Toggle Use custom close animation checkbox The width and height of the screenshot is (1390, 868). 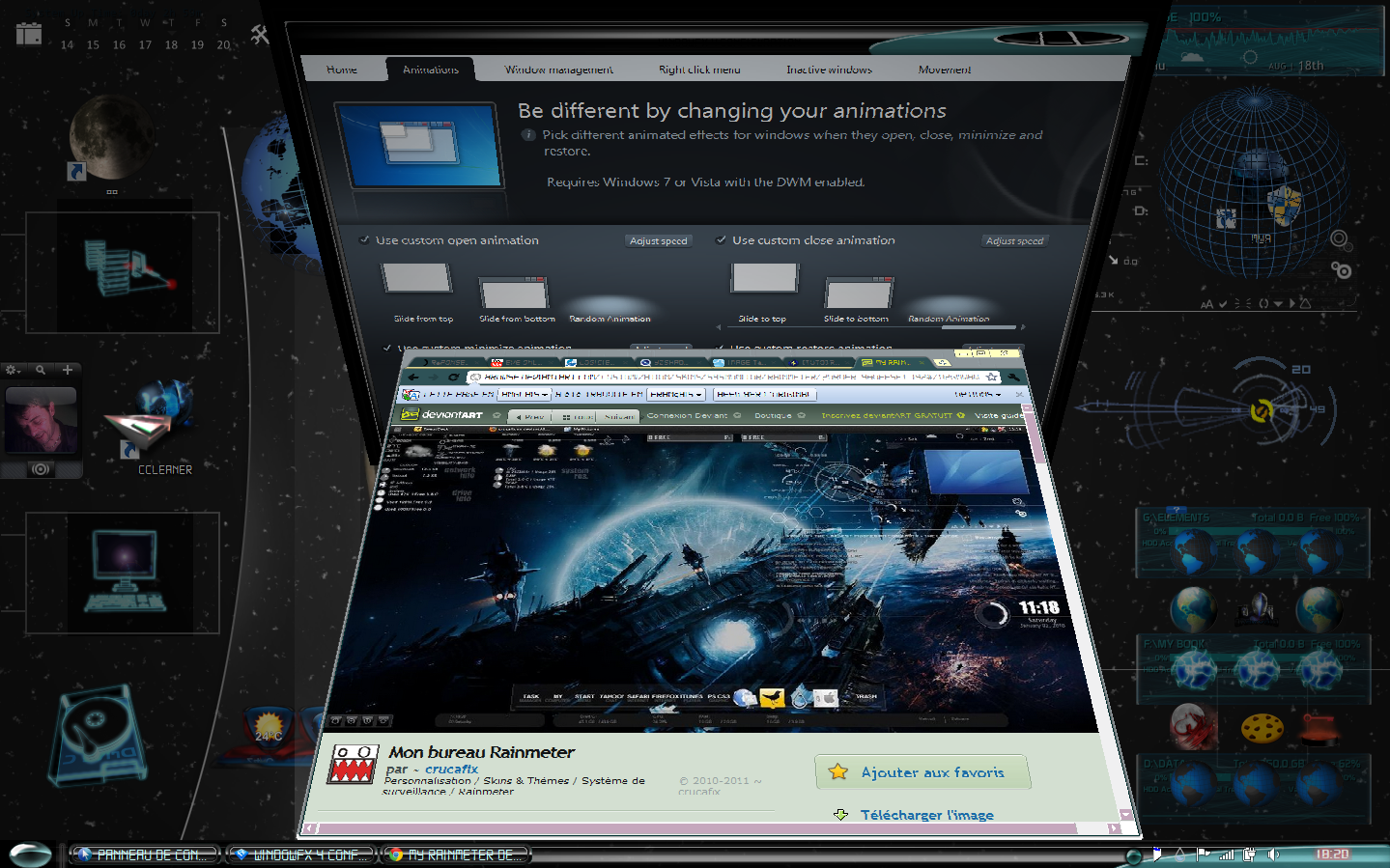[x=721, y=240]
